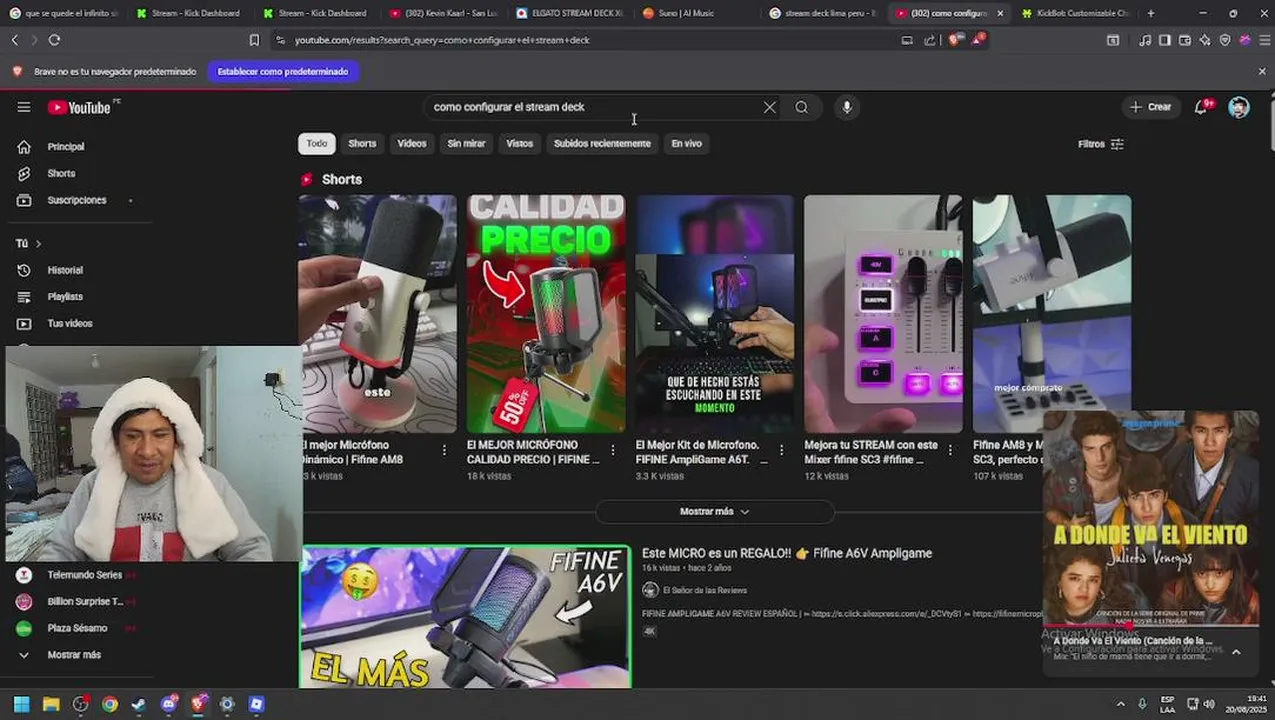Open Brave Rewards triangle icon
1275x720 pixels.
[x=977, y=40]
